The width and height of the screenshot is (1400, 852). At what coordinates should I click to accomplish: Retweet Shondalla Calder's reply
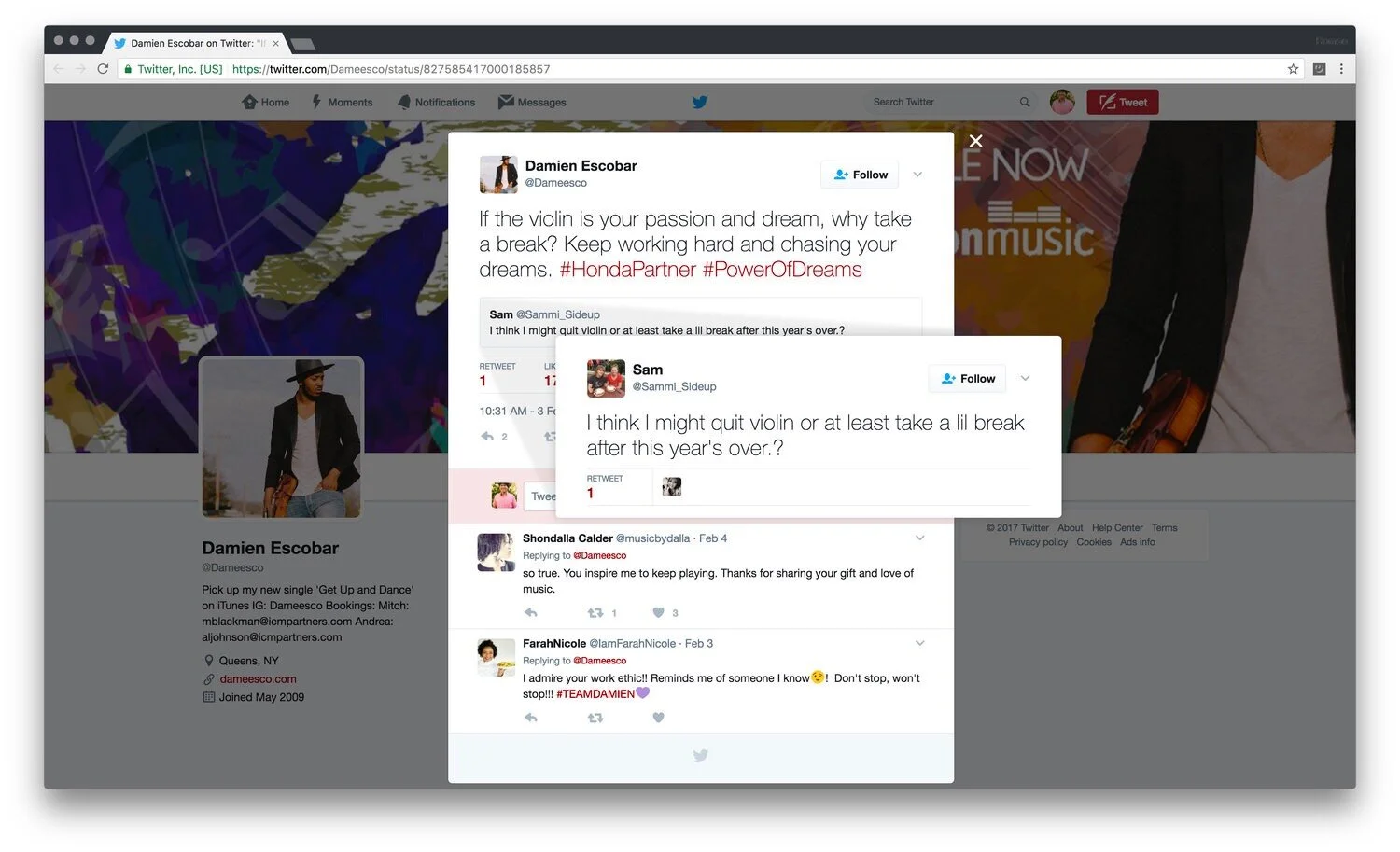pos(595,612)
